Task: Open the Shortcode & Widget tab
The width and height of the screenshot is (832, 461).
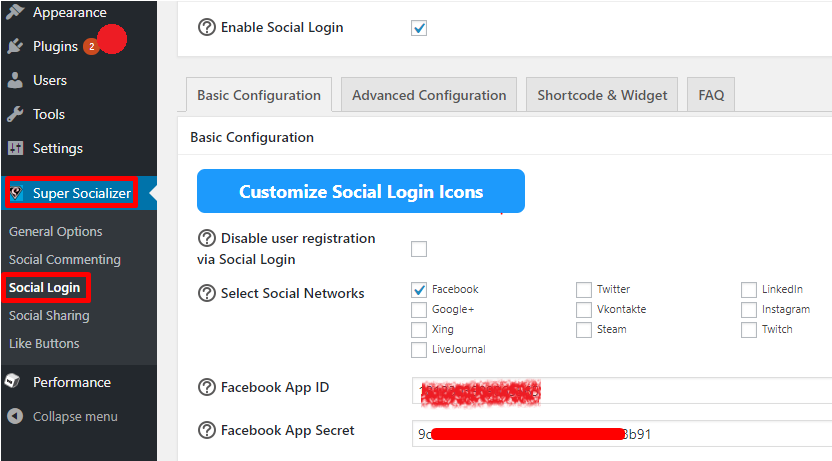Action: 602,95
